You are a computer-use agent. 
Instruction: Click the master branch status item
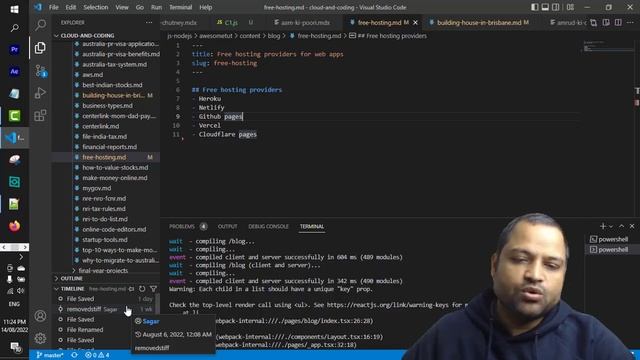50,355
